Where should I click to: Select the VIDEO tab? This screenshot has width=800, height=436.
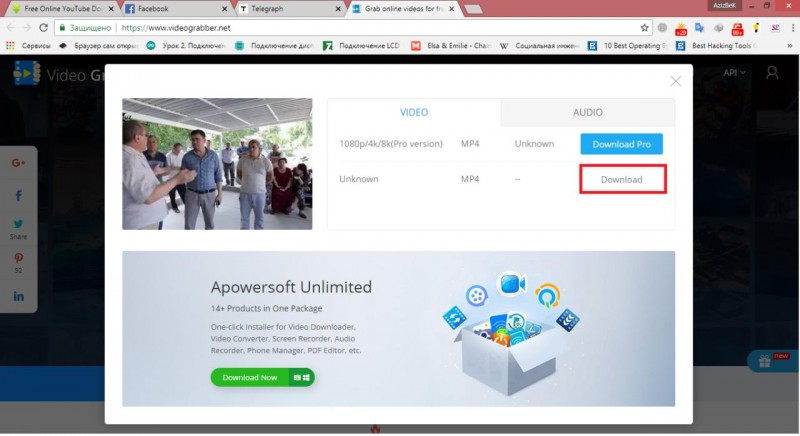pyautogui.click(x=414, y=112)
